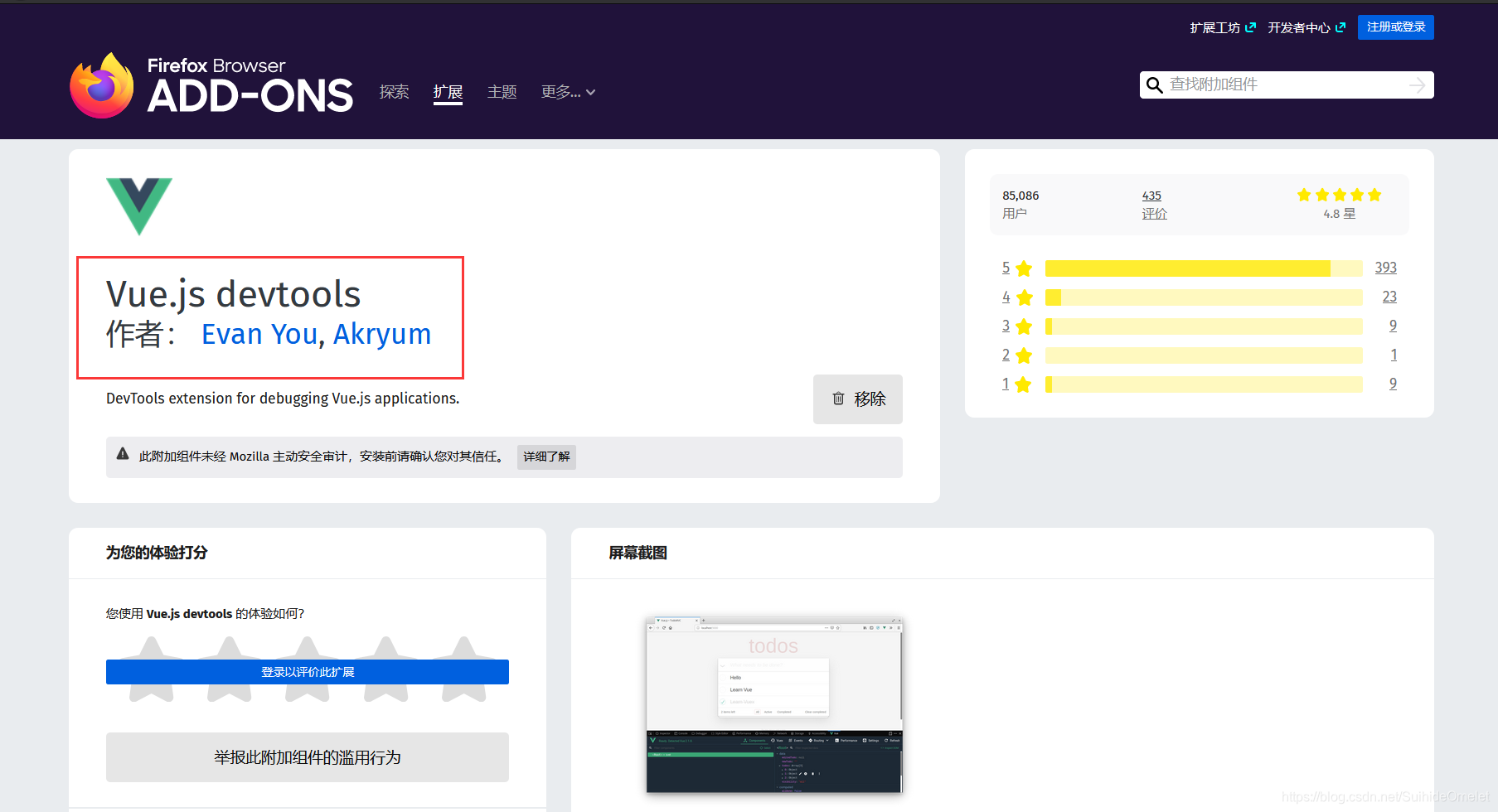Open the 1 two-star review count
Screen dimensions: 1498x812
[1394, 355]
